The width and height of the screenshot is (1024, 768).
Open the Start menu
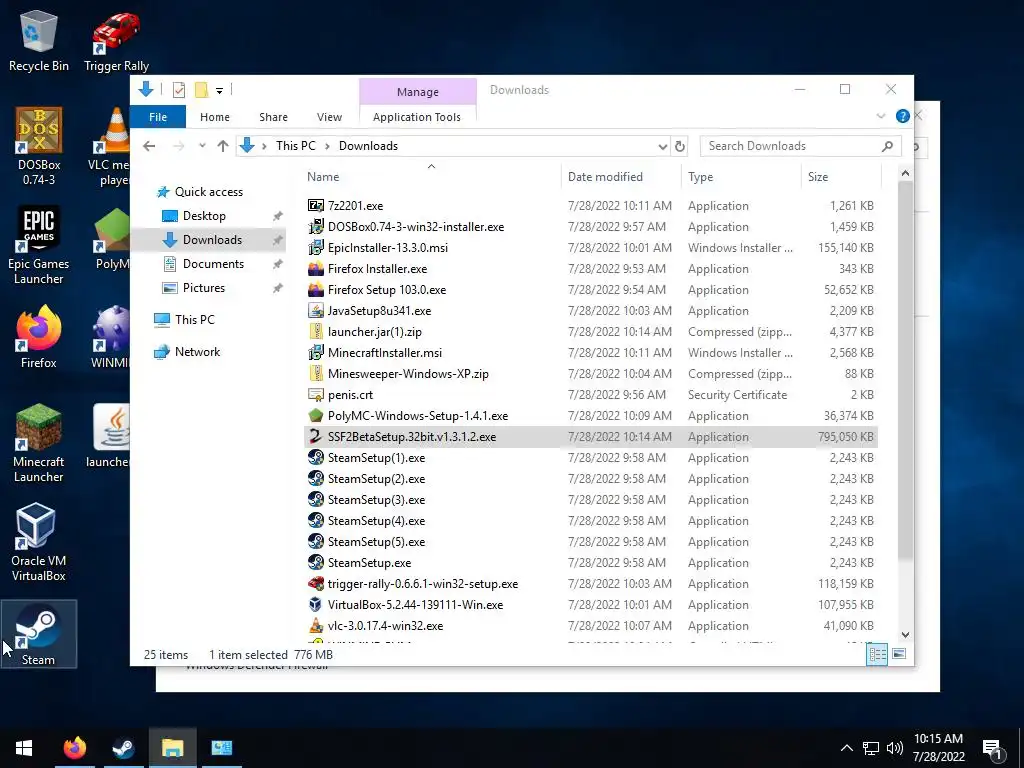24,748
